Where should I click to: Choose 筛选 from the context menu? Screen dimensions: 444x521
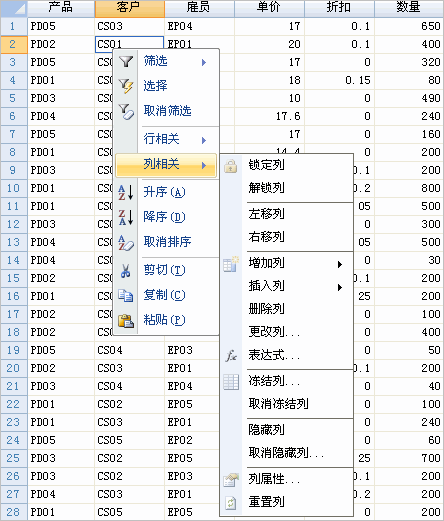tap(166, 61)
